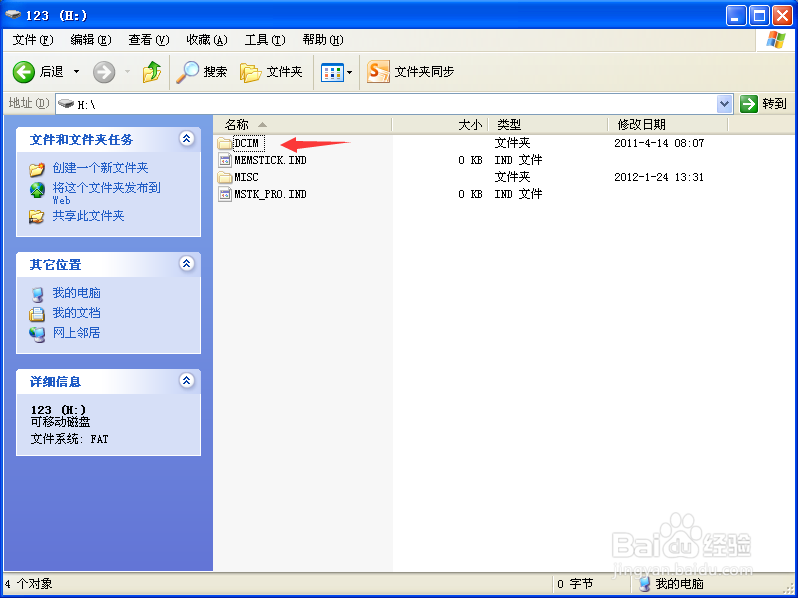Screen dimensions: 798x598
Task: Click the Forward arrow icon
Action: 104,72
